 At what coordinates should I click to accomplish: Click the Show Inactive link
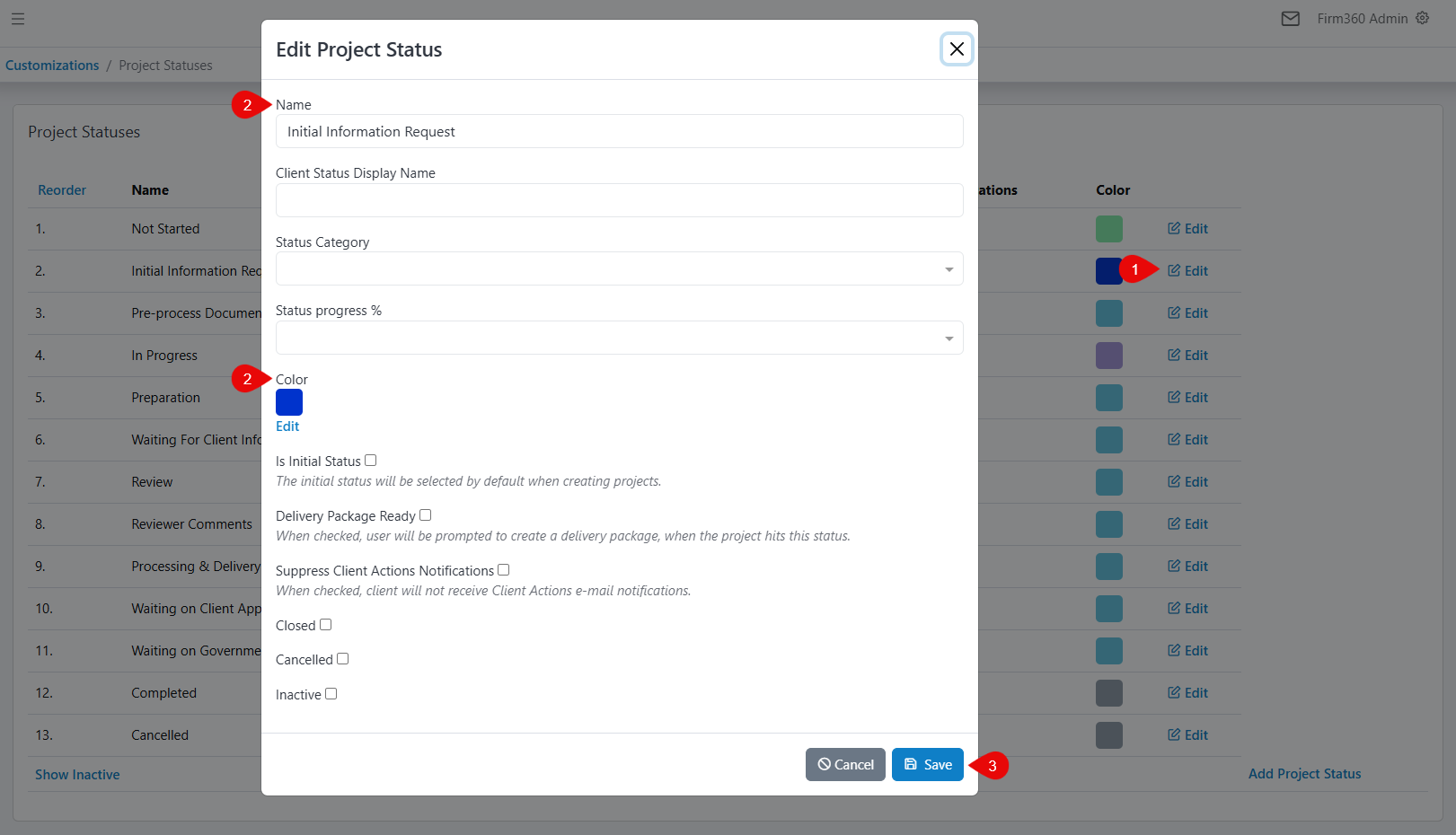(x=77, y=774)
